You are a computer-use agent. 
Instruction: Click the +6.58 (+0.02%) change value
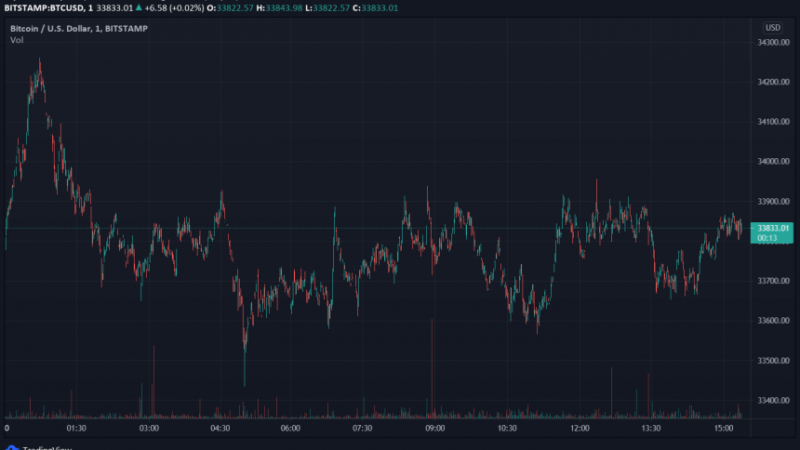174,8
